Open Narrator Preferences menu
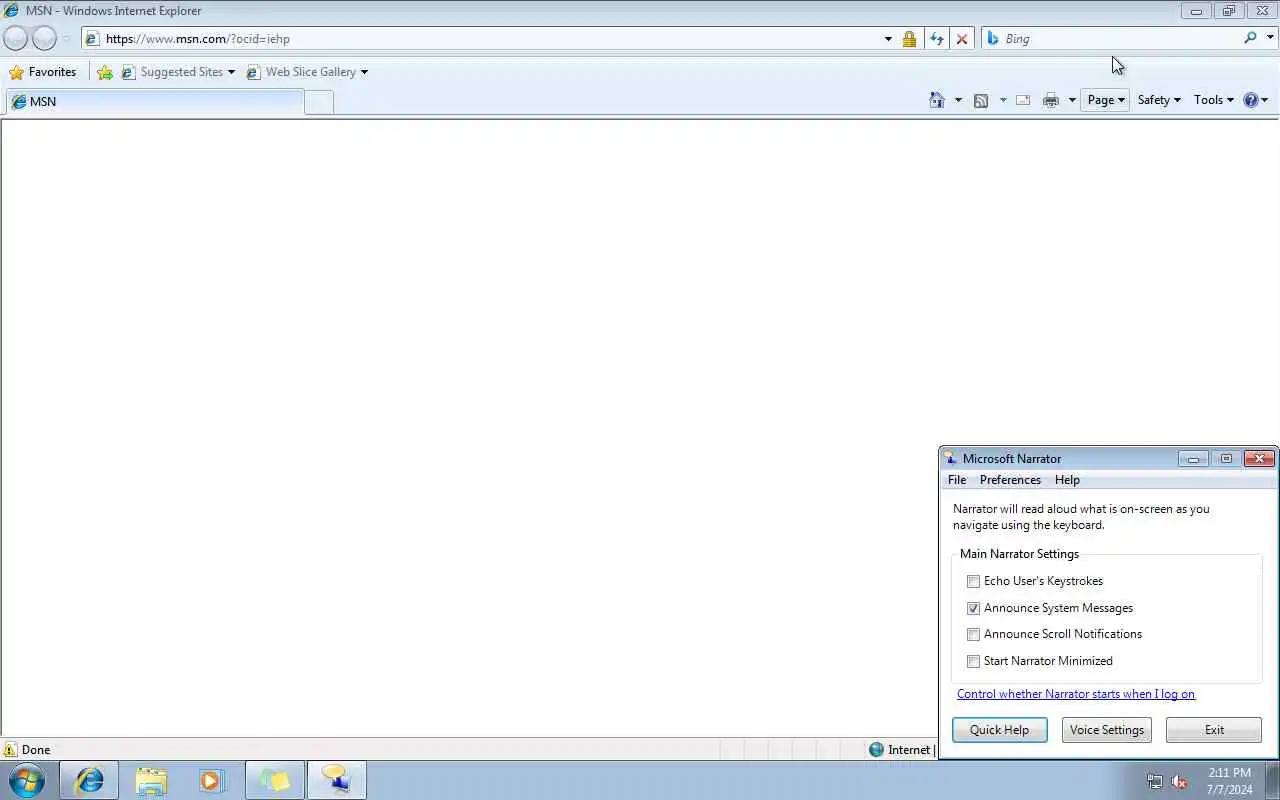Image resolution: width=1280 pixels, height=800 pixels. (x=1010, y=480)
